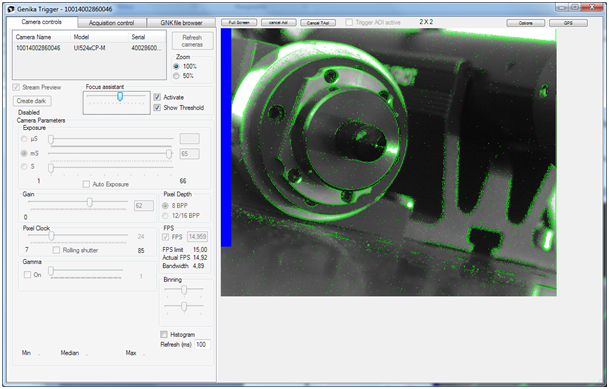This screenshot has width=609, height=389.
Task: Click the S exposure slider thumb
Action: [51, 168]
